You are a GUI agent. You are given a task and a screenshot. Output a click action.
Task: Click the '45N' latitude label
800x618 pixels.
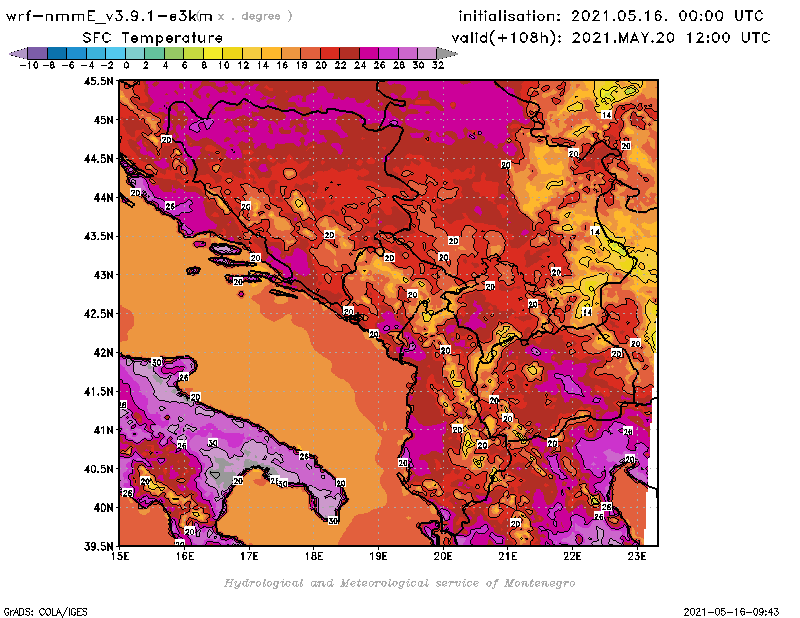click(103, 120)
